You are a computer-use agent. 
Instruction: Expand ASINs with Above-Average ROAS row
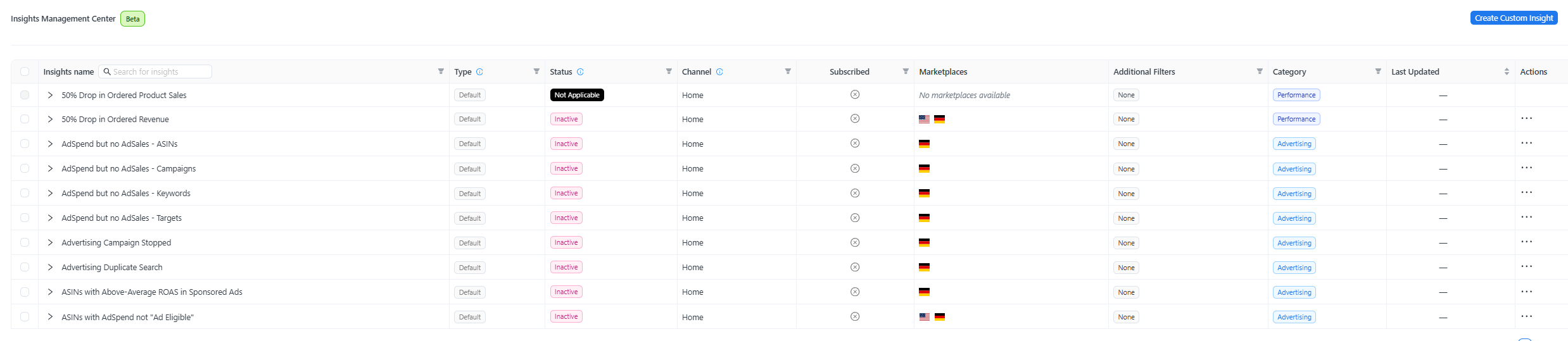[x=50, y=292]
